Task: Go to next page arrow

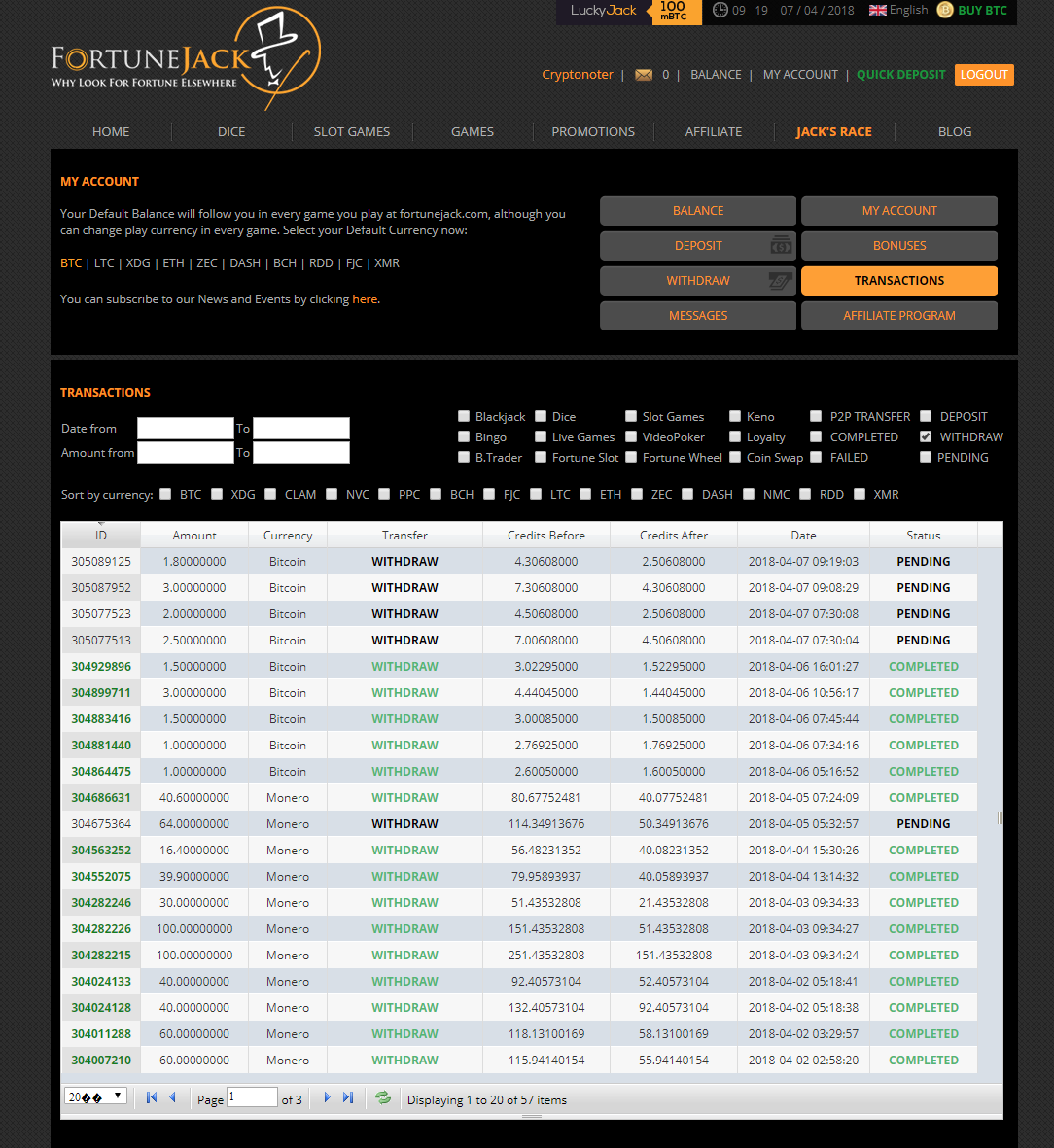Action: point(327,1097)
